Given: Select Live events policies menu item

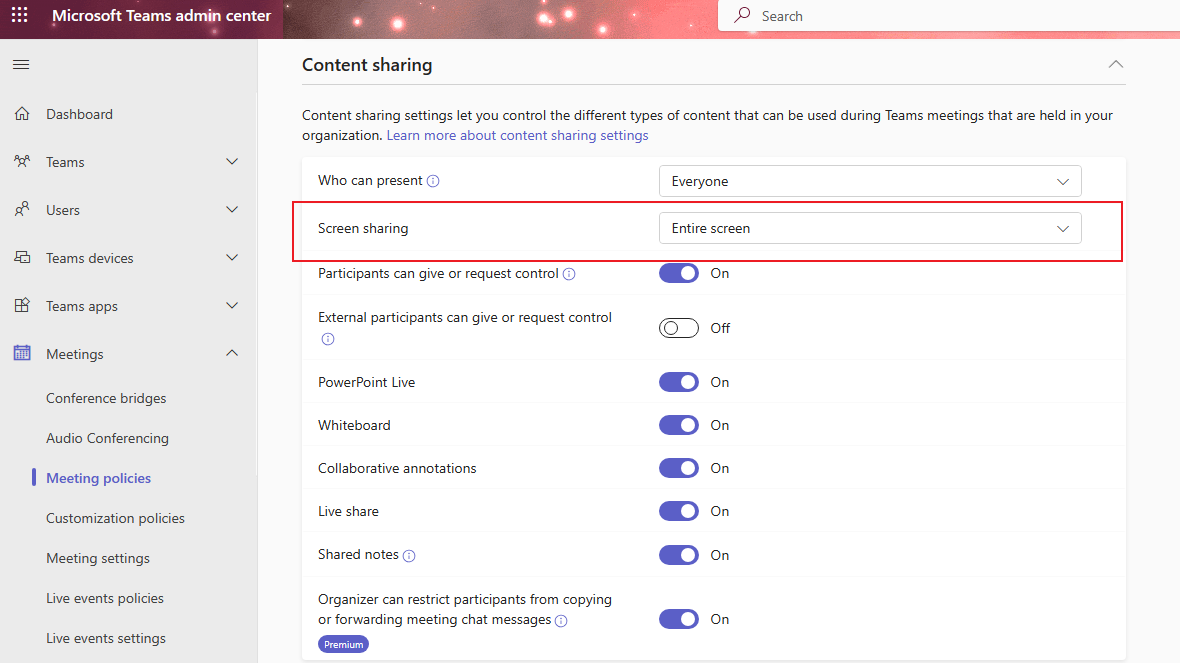Looking at the screenshot, I should pyautogui.click(x=104, y=598).
